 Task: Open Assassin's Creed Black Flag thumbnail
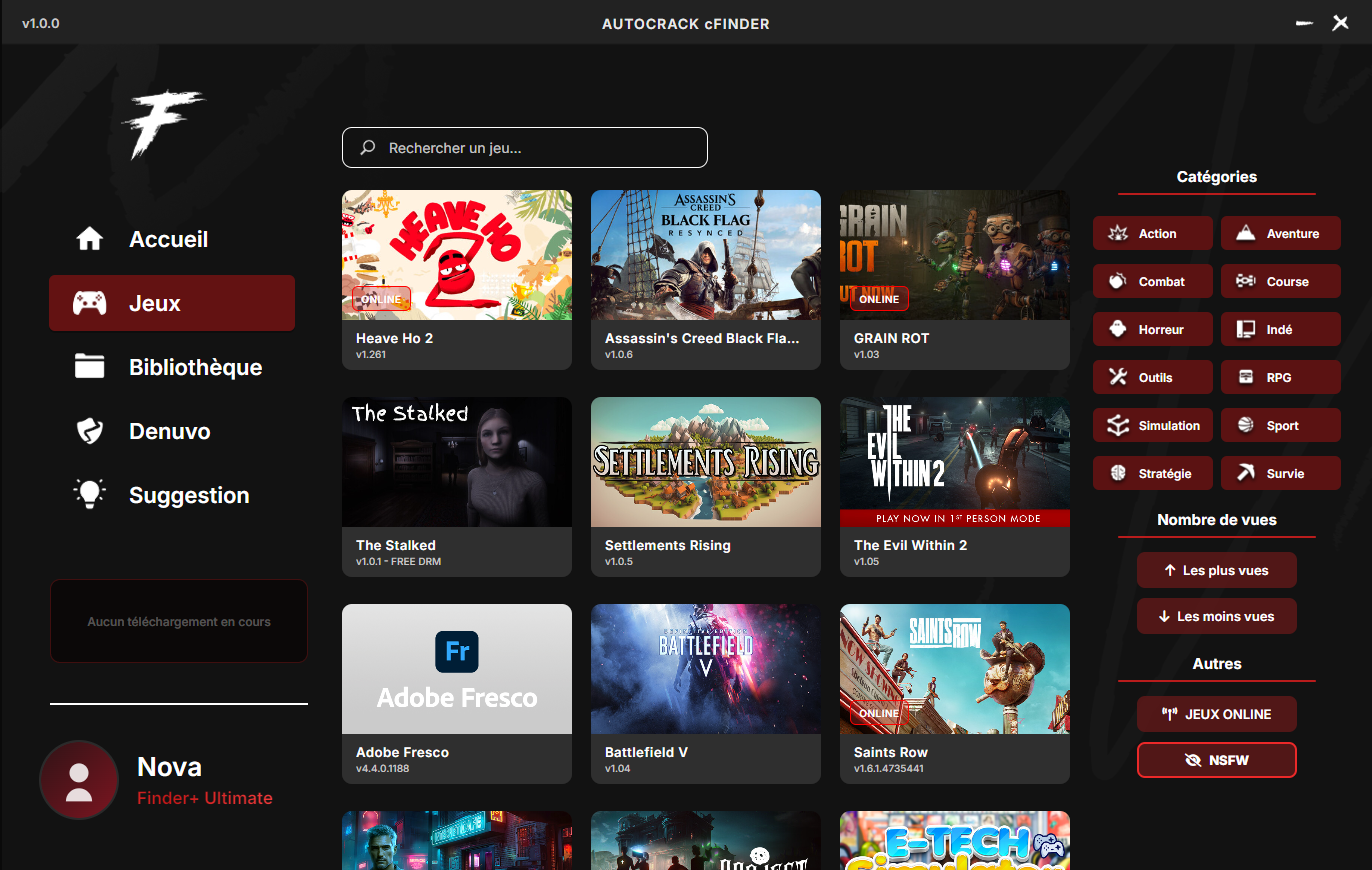tap(706, 255)
